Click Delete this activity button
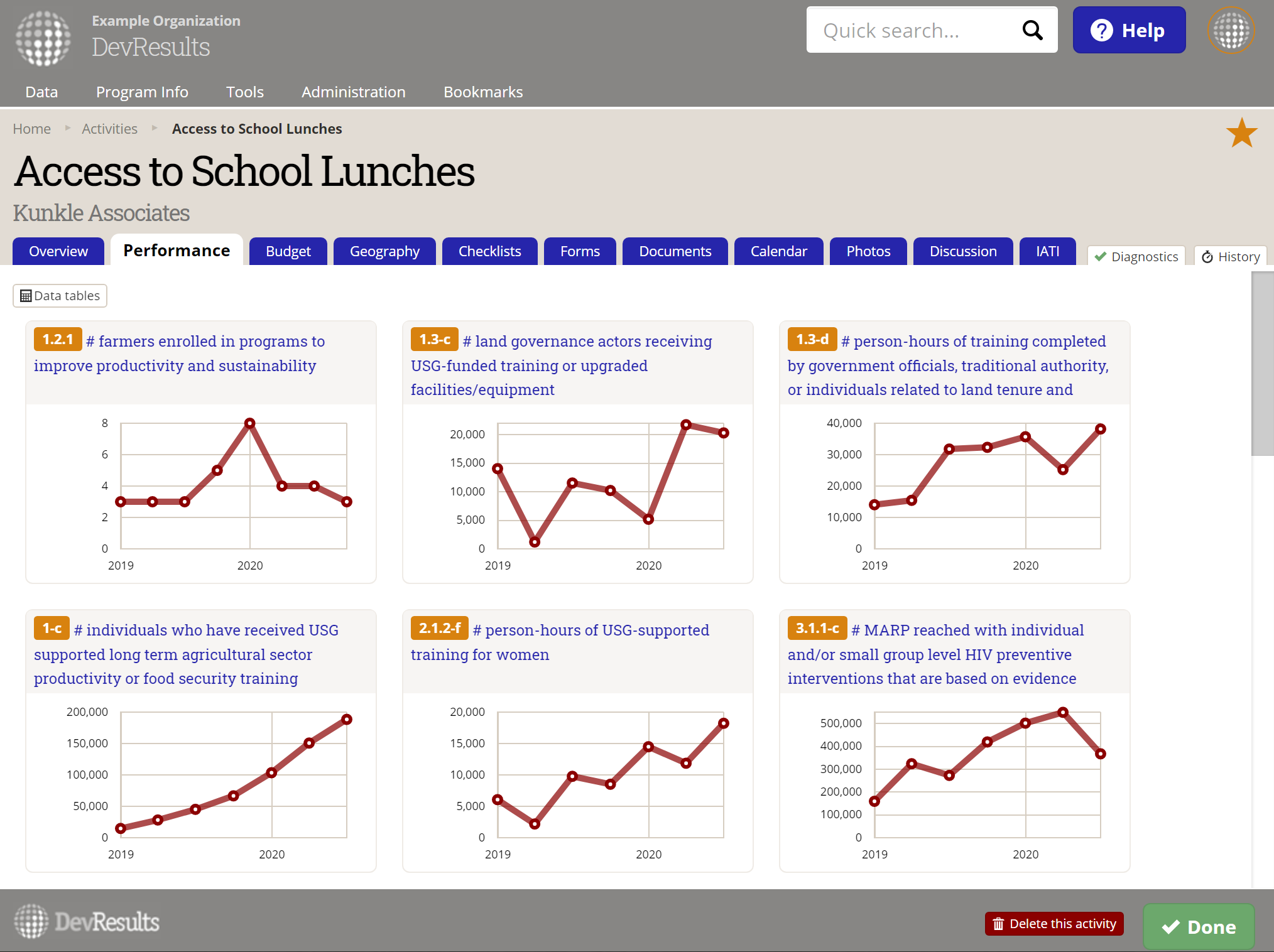This screenshot has height=952, width=1274. [1053, 924]
